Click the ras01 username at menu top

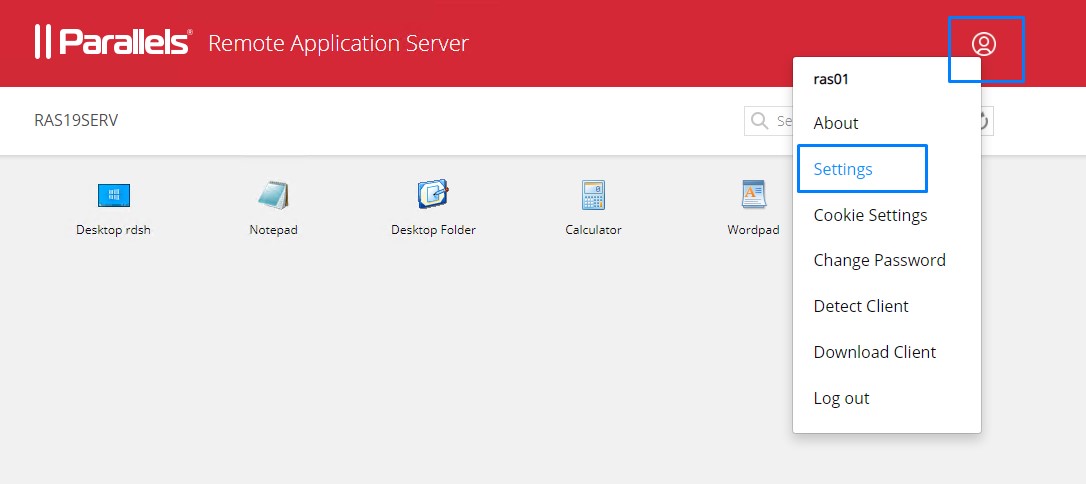pos(831,79)
